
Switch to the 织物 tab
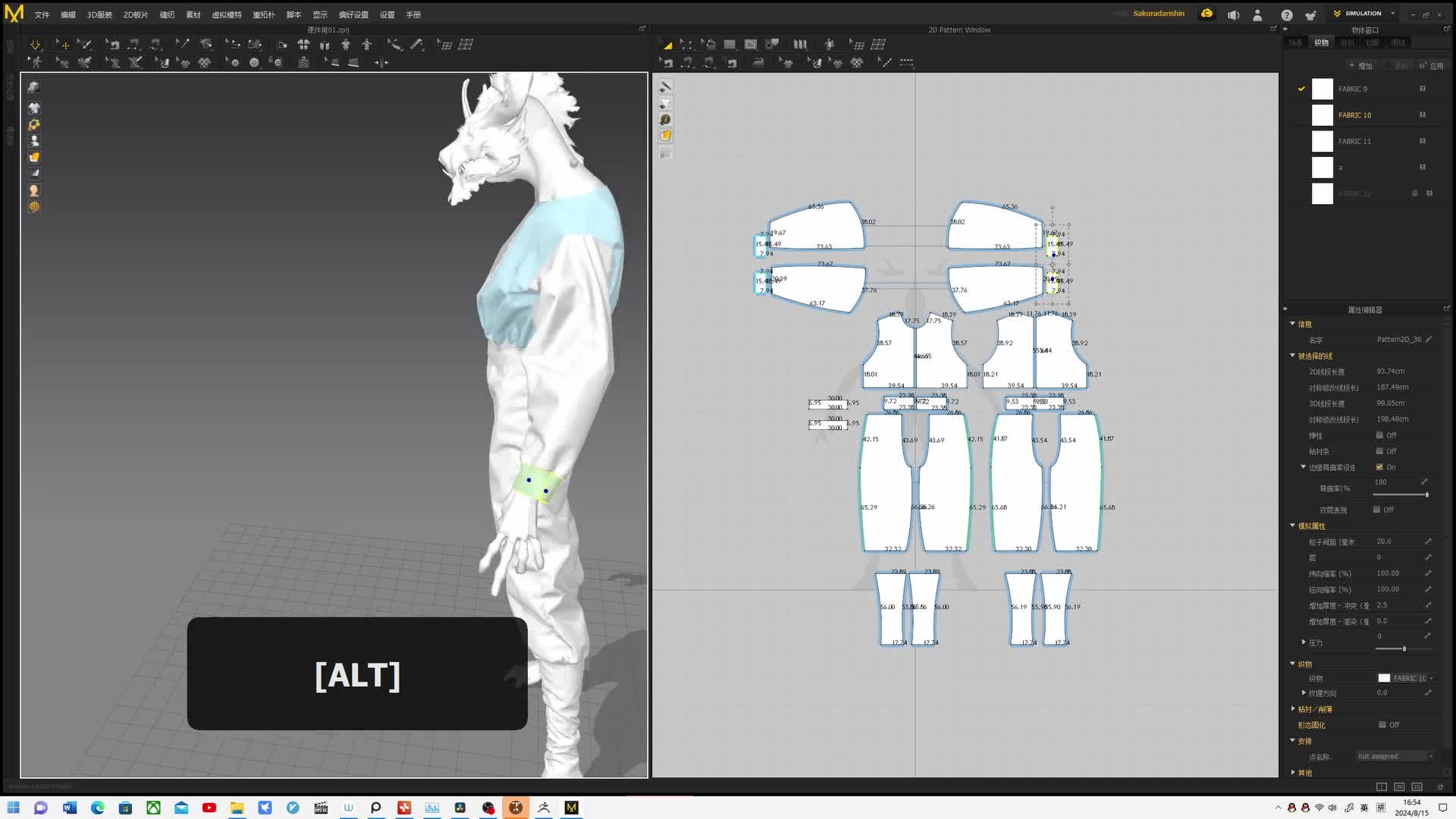pyautogui.click(x=1321, y=42)
